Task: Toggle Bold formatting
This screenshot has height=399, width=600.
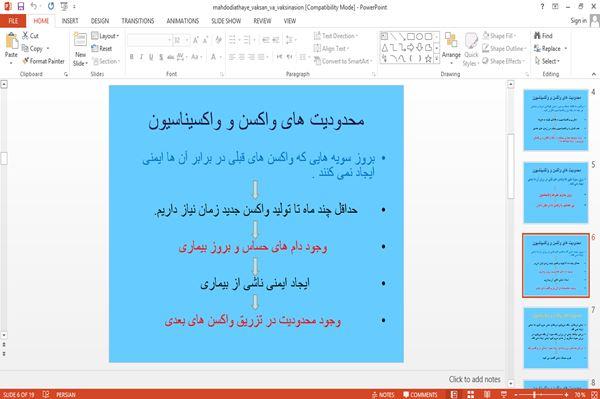Action: [x=132, y=57]
